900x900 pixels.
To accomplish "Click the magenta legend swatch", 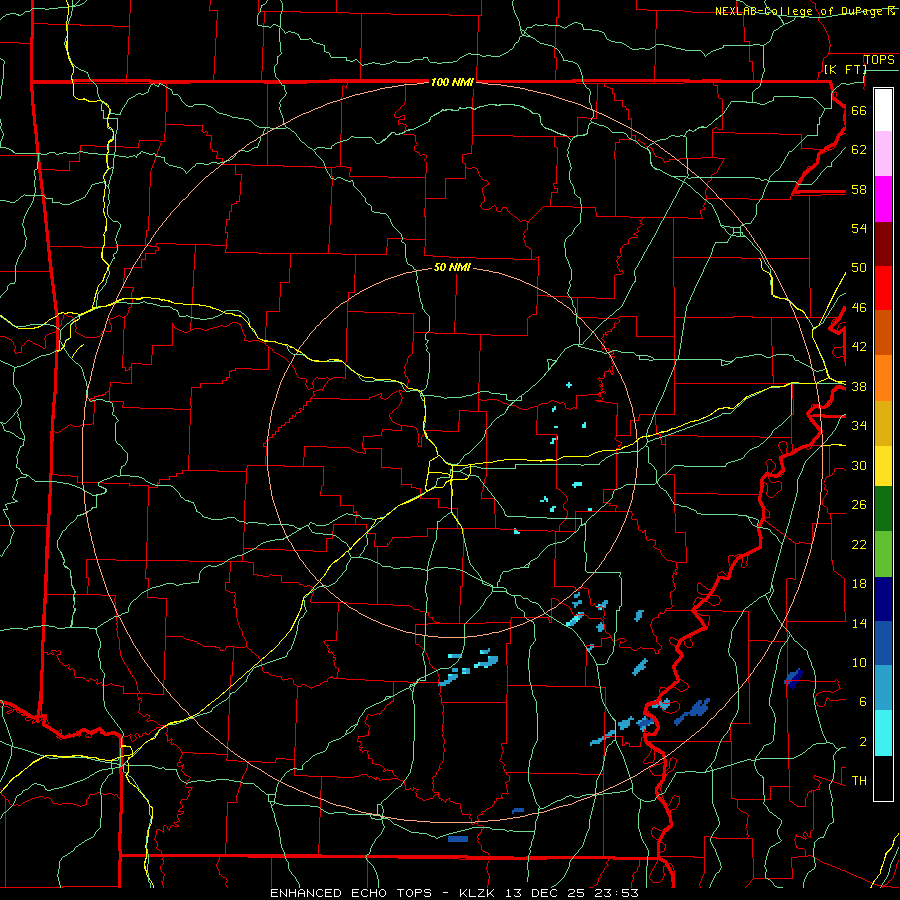I will click(883, 199).
